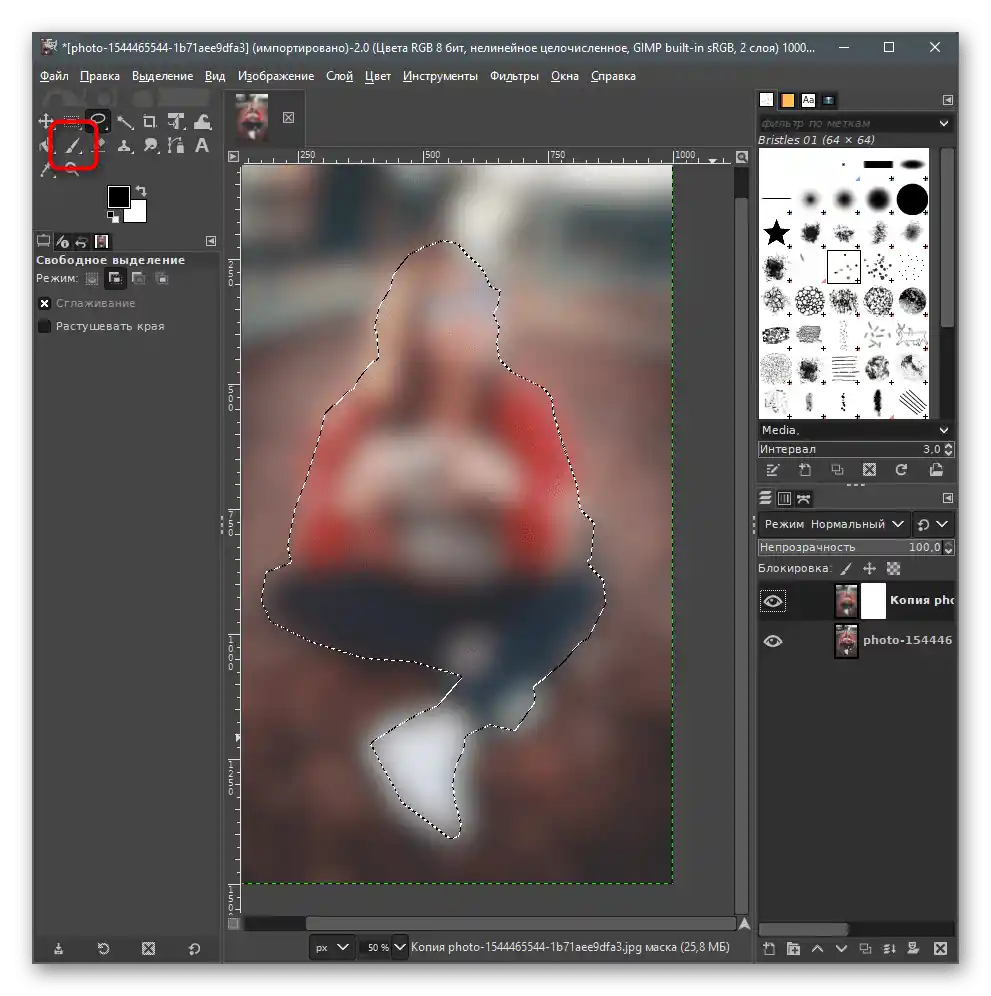Set selection mode to add to selection
The image size is (991, 996).
coord(115,278)
